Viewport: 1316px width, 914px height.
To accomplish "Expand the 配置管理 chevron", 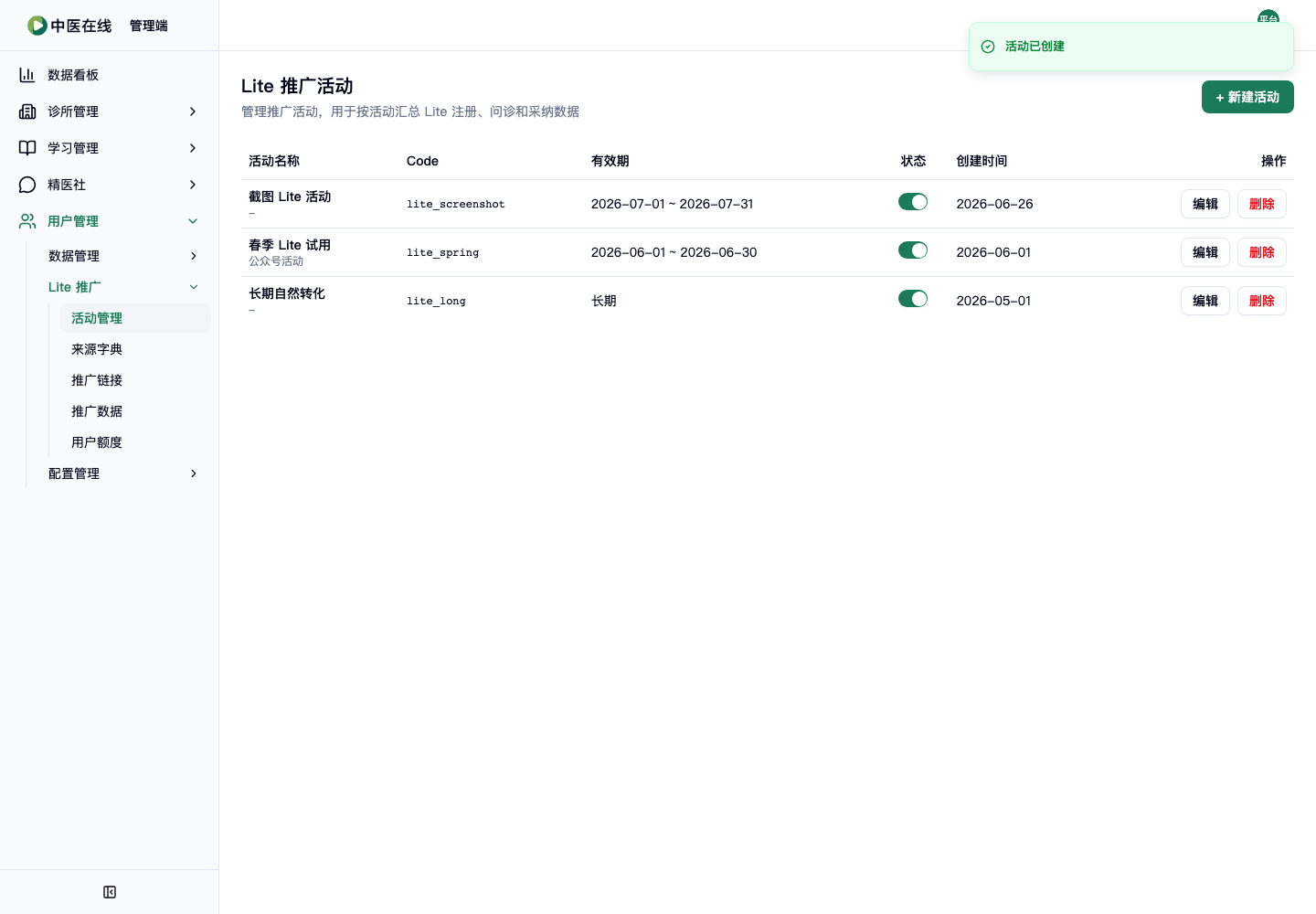I will tap(194, 473).
